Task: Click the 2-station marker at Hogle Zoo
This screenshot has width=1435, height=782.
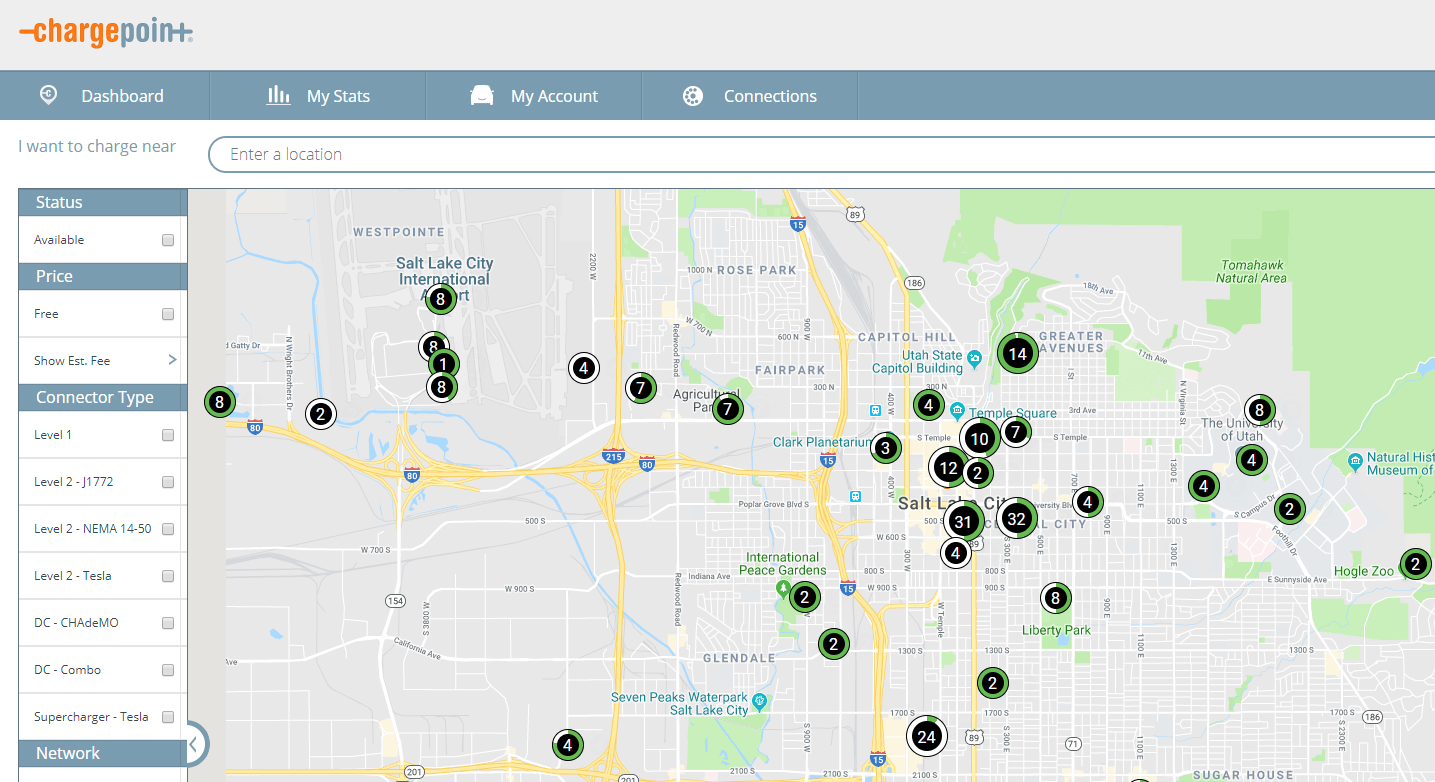Action: (x=1415, y=564)
